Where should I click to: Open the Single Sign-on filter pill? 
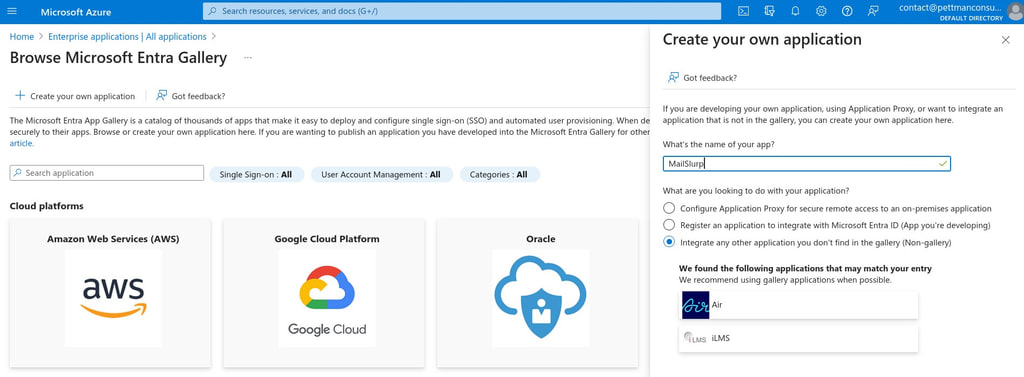pyautogui.click(x=256, y=174)
